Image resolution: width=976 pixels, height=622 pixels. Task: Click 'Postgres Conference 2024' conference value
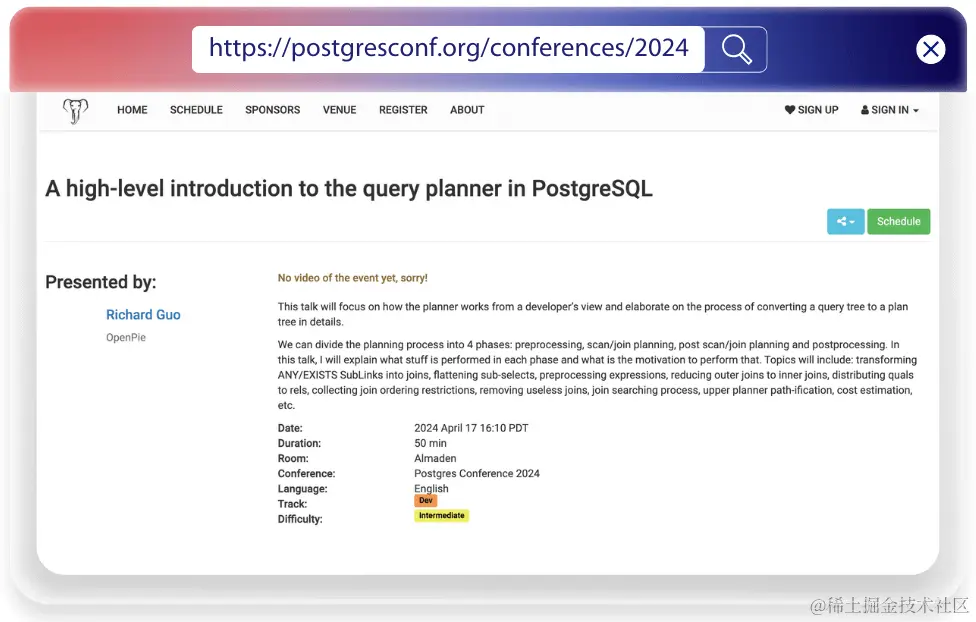pyautogui.click(x=477, y=473)
